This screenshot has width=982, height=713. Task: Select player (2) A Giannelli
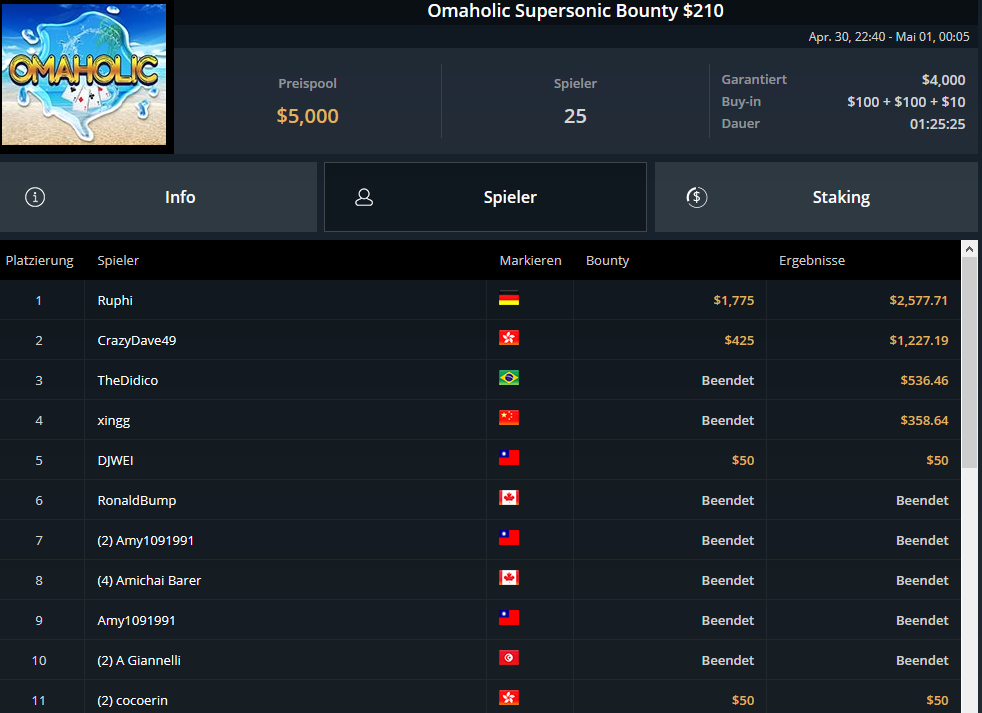click(x=139, y=660)
